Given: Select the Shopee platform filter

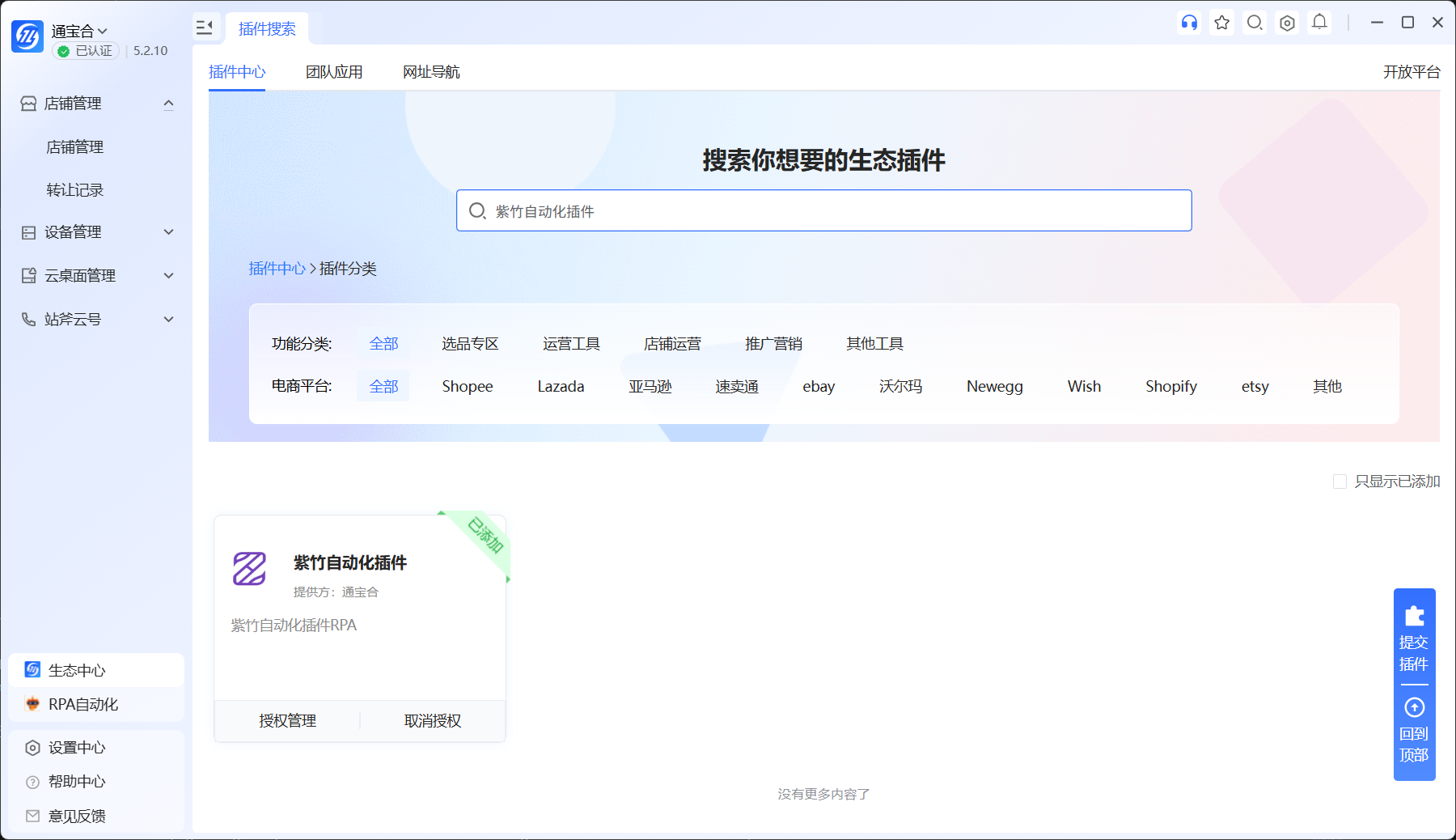Looking at the screenshot, I should tap(468, 386).
